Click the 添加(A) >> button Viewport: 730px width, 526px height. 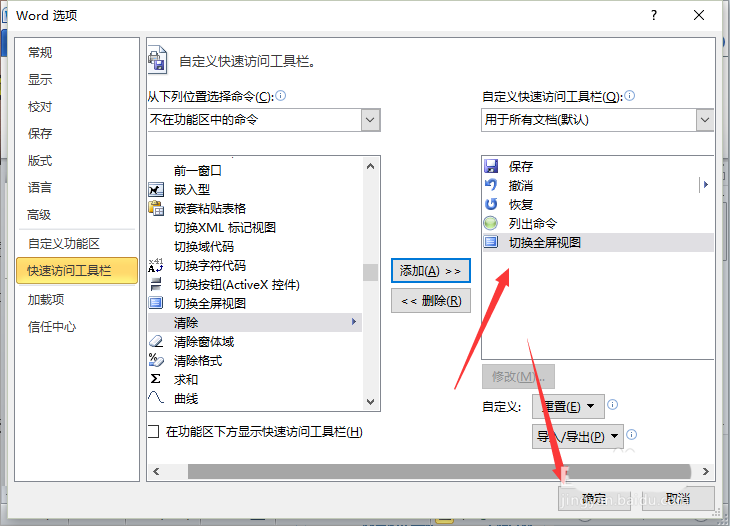click(x=431, y=270)
